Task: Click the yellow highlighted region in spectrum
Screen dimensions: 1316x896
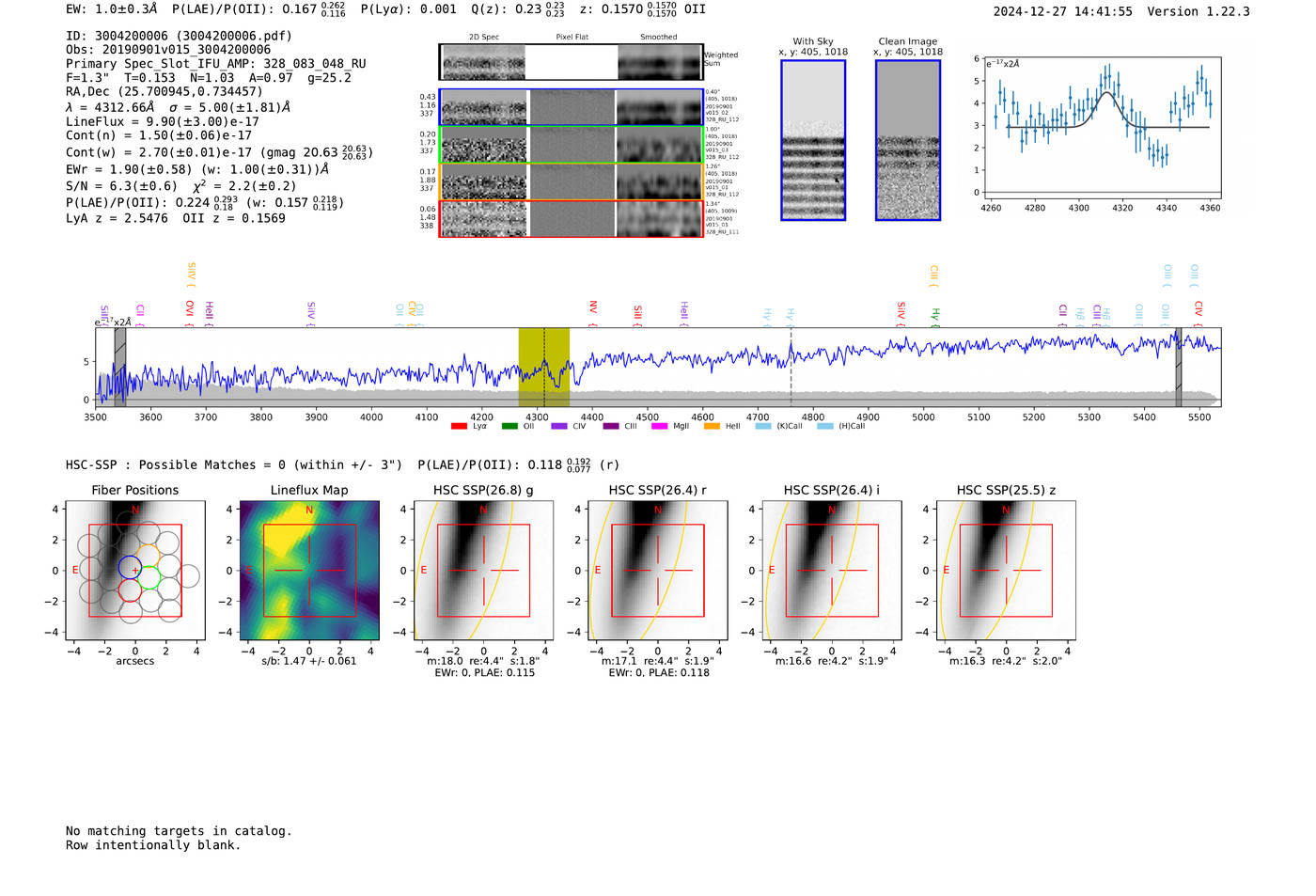Action: 544,367
